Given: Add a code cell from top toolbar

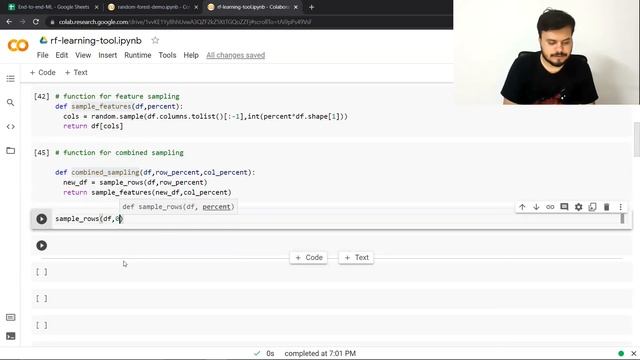Looking at the screenshot, I should tap(42, 73).
